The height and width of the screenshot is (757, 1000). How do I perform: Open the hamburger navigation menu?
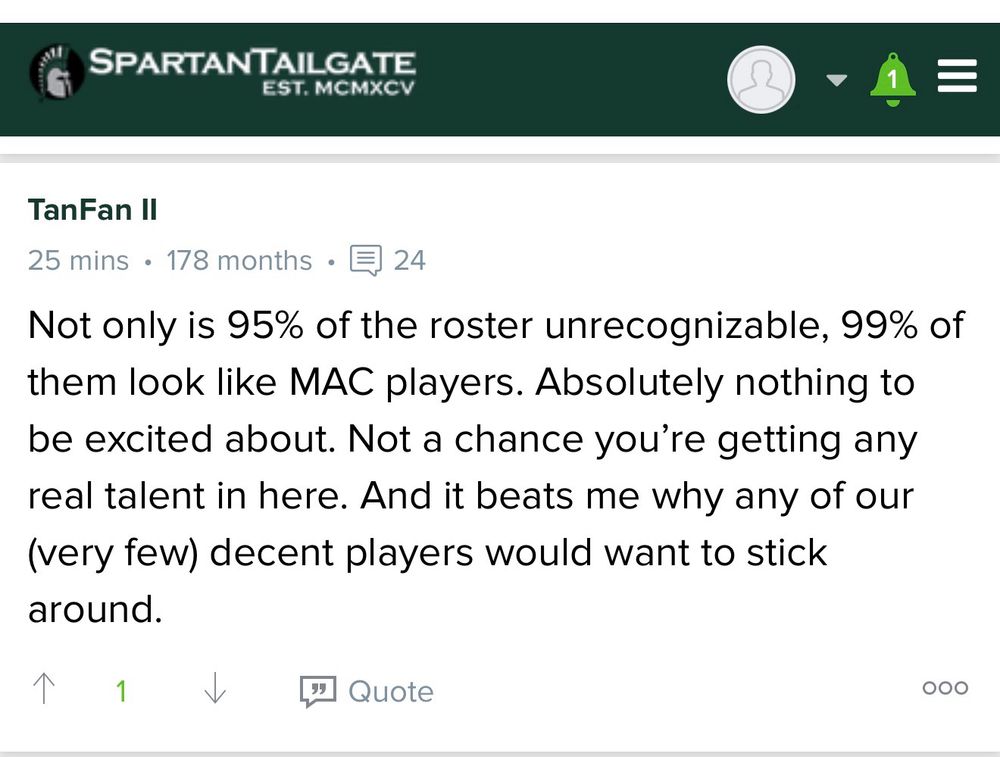click(956, 77)
